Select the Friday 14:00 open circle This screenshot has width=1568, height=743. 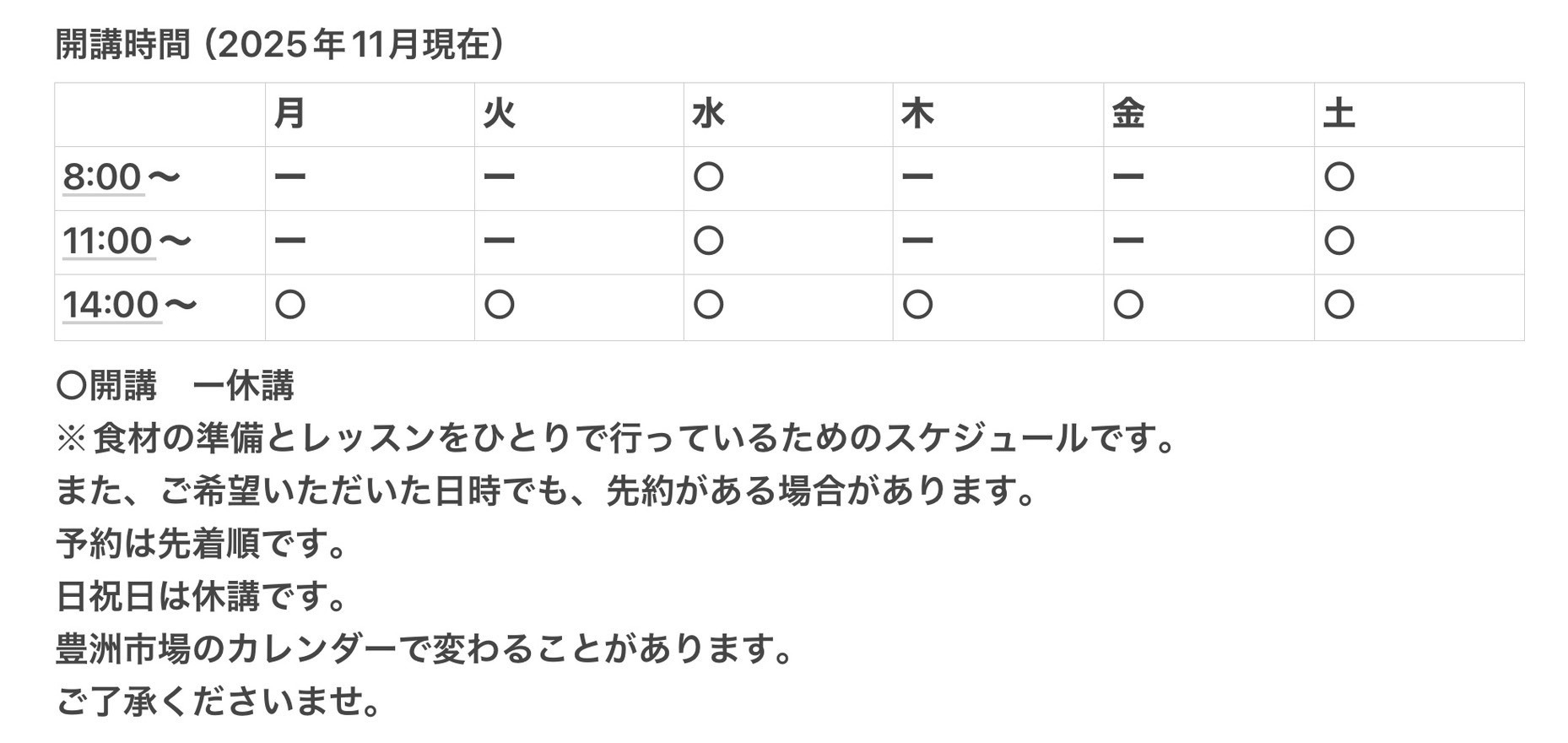point(1127,305)
